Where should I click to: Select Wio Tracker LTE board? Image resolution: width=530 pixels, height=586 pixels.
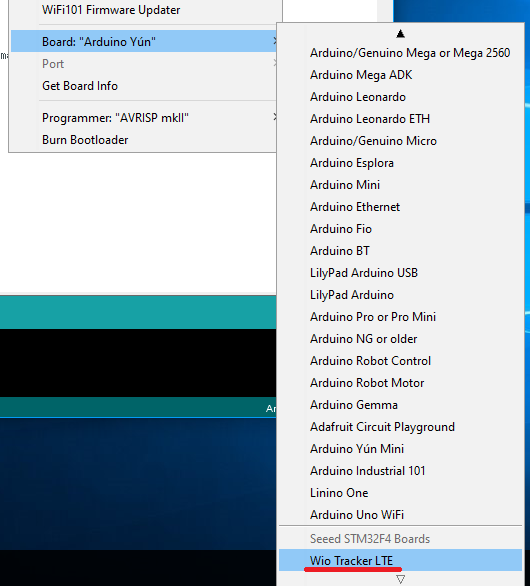(400, 560)
